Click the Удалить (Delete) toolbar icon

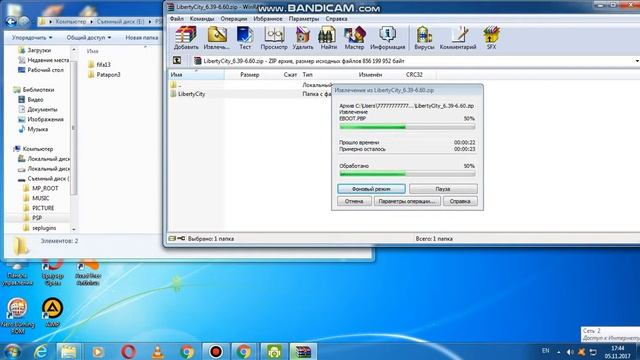[303, 38]
